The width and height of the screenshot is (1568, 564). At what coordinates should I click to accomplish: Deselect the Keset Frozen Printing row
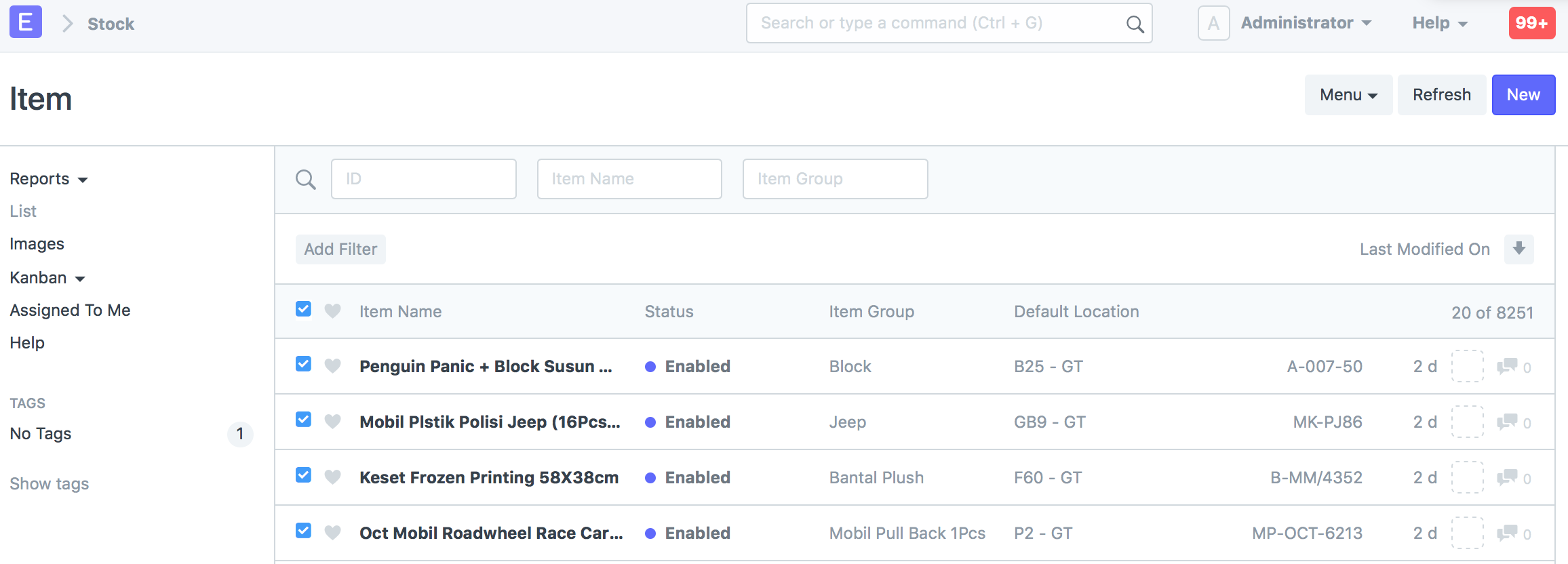coord(303,475)
